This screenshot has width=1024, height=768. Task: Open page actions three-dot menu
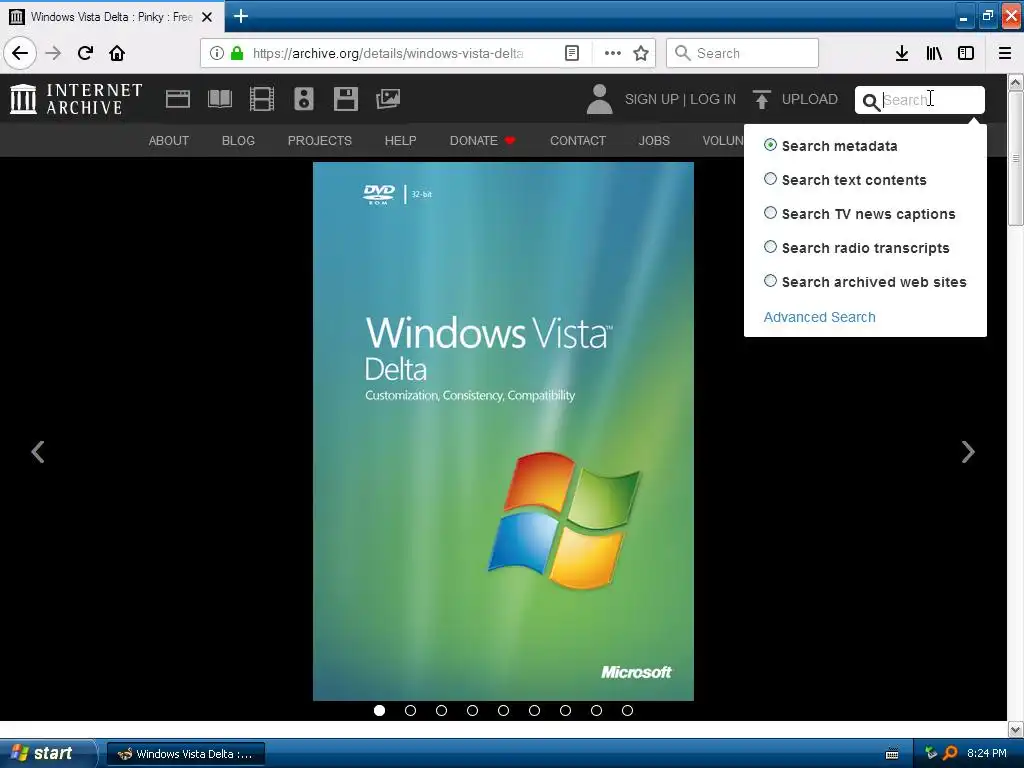[x=613, y=53]
